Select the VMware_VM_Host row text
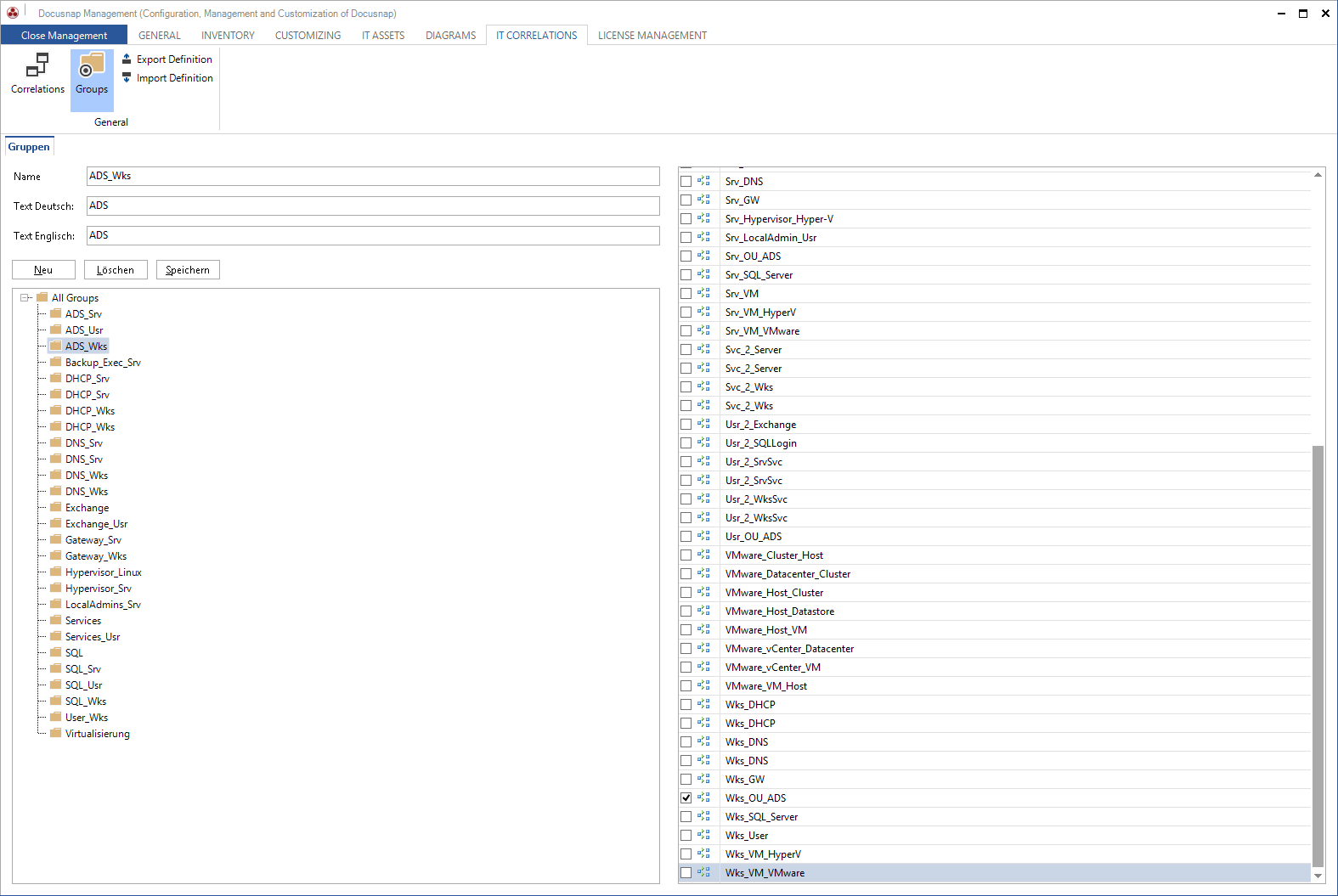 (766, 686)
